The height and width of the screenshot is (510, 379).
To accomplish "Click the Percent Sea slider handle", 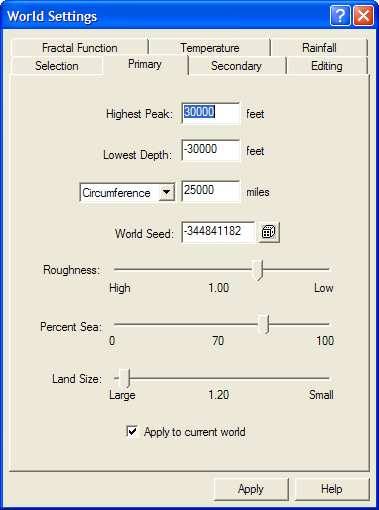I will (x=264, y=324).
